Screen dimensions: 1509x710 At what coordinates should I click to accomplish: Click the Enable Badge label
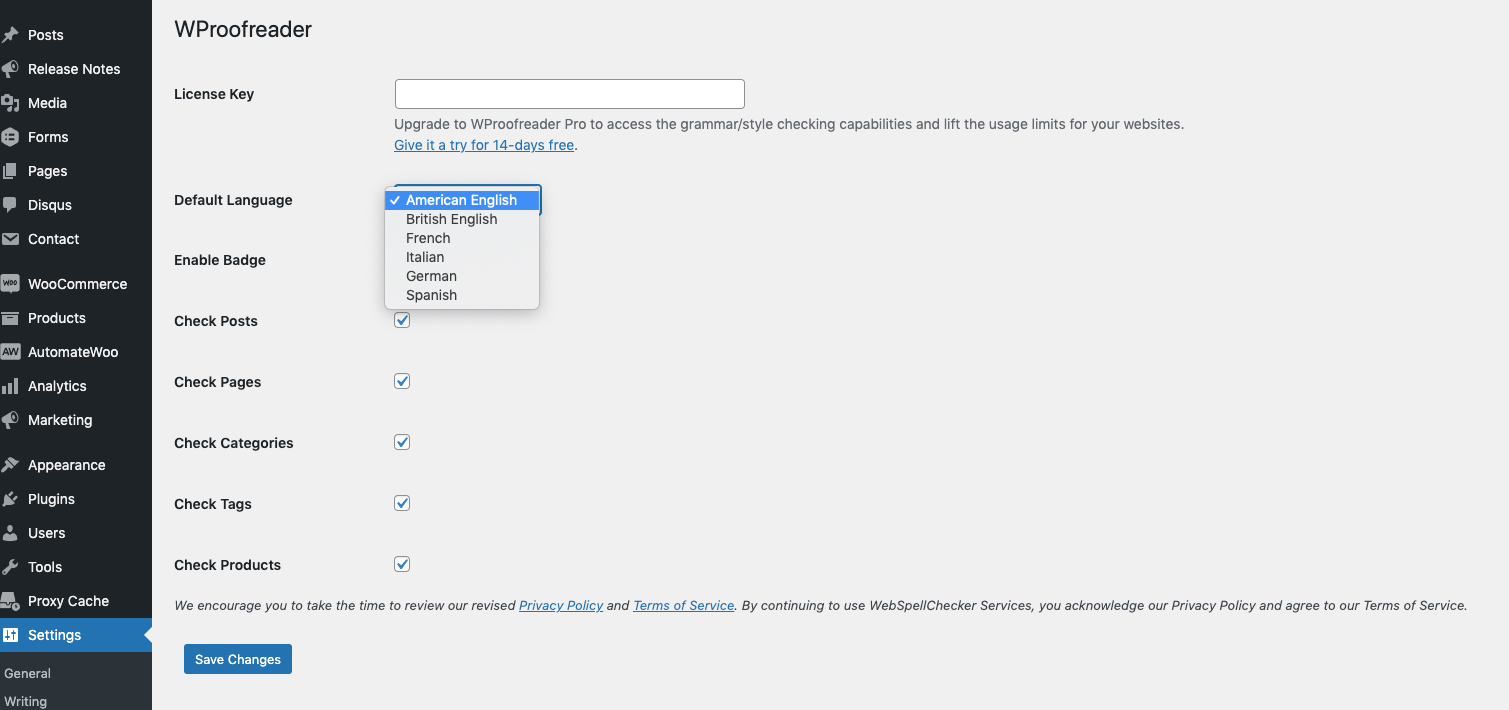point(220,260)
